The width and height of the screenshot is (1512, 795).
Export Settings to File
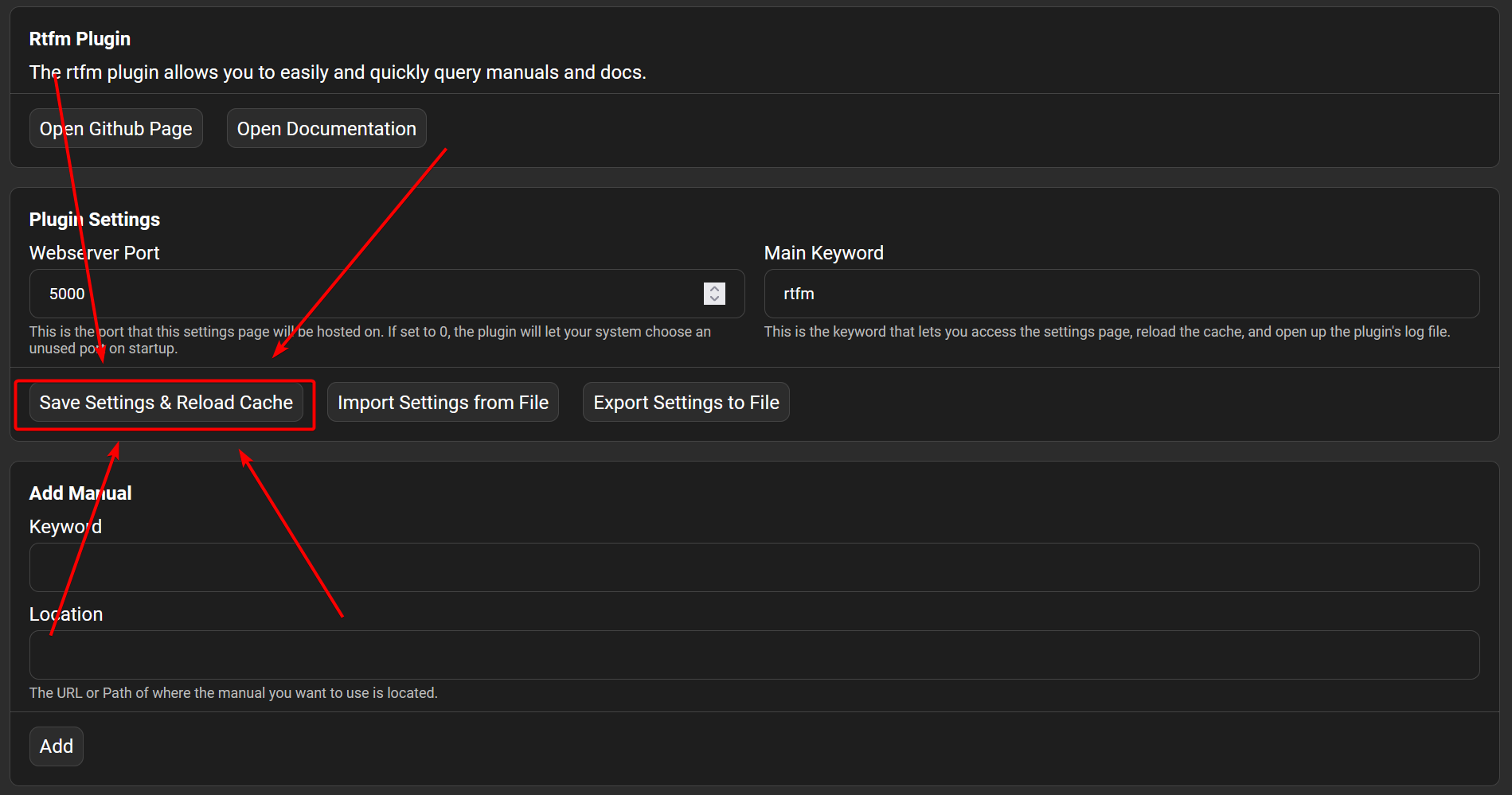686,402
